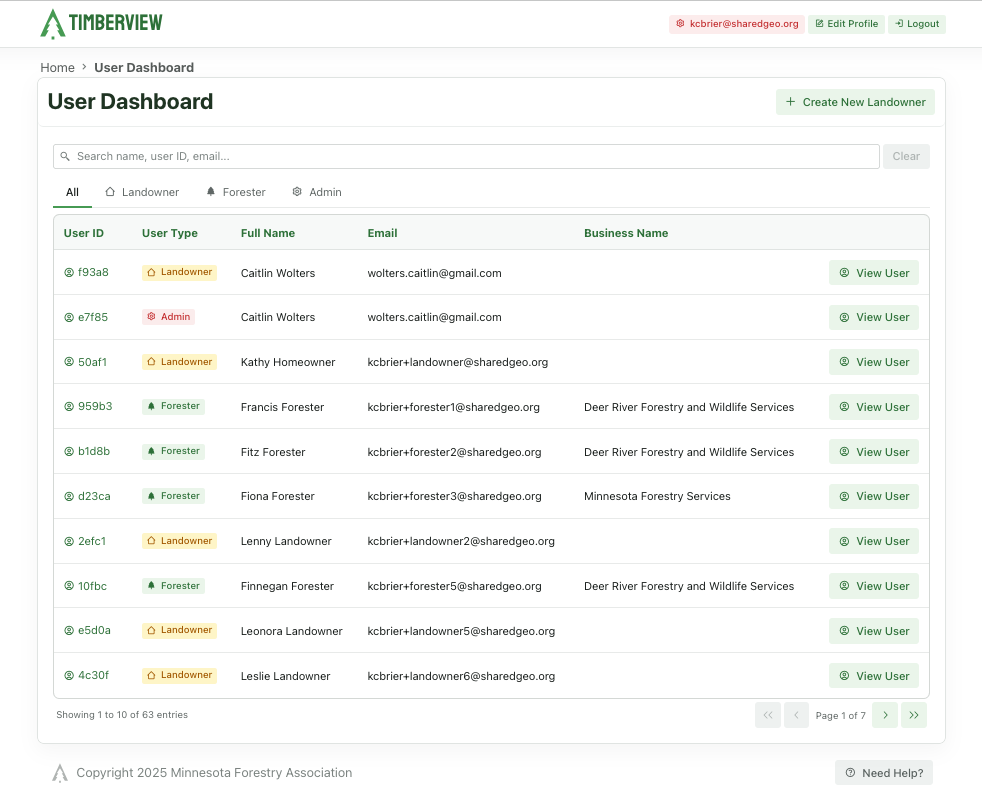Focus the search name, user ID, email field
Screen dimensions: 982x801
point(467,157)
